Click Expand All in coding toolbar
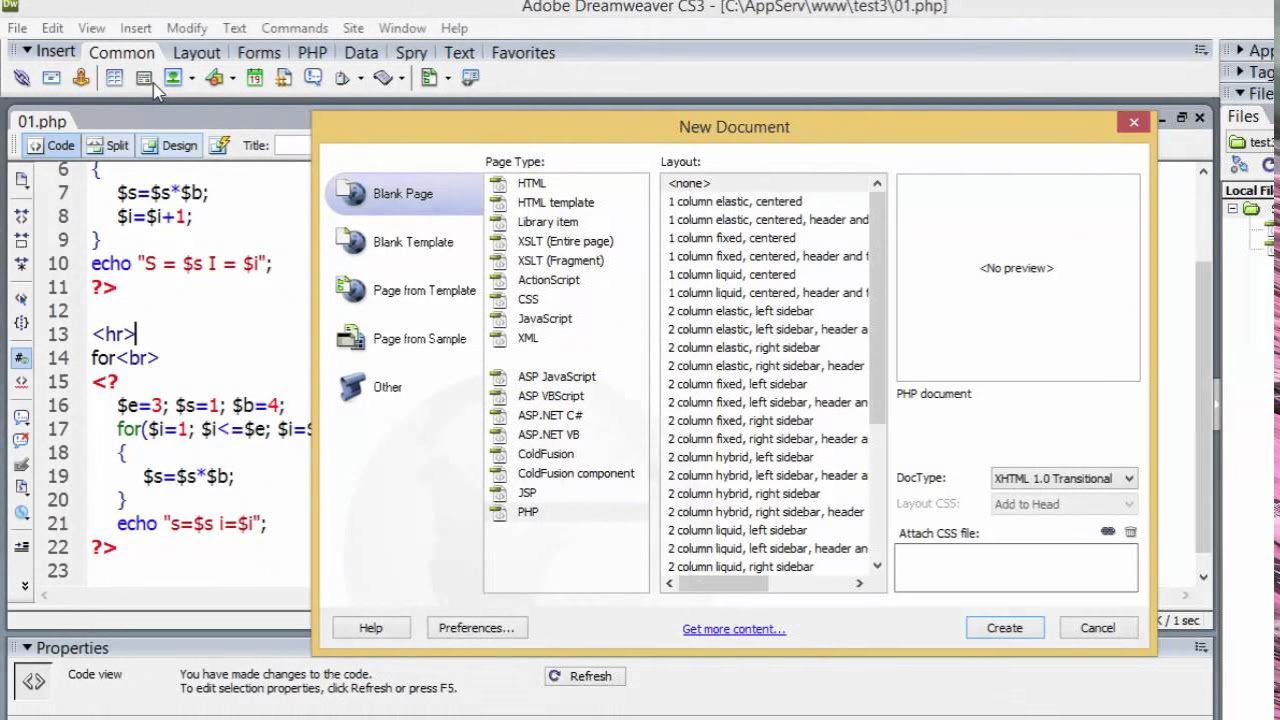Image resolution: width=1280 pixels, height=720 pixels. [x=22, y=265]
